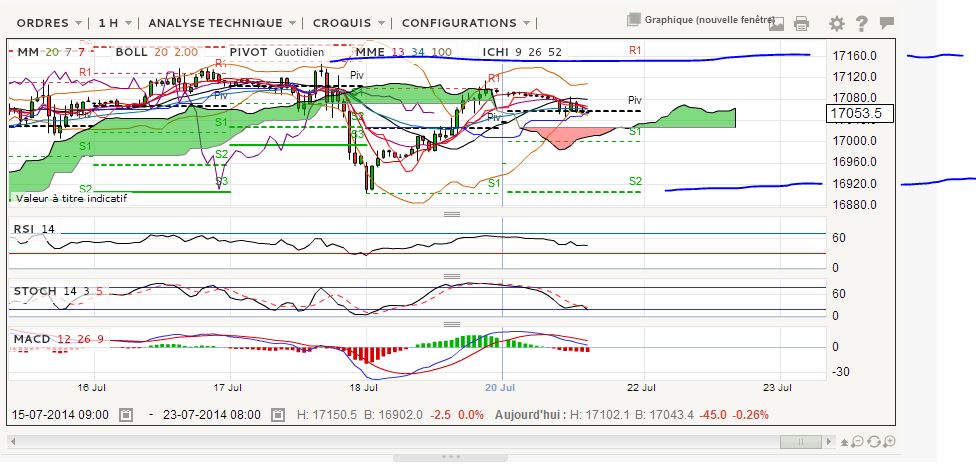Click the 'H: 17102.1' today's high value
976x464 pixels.
pos(600,414)
